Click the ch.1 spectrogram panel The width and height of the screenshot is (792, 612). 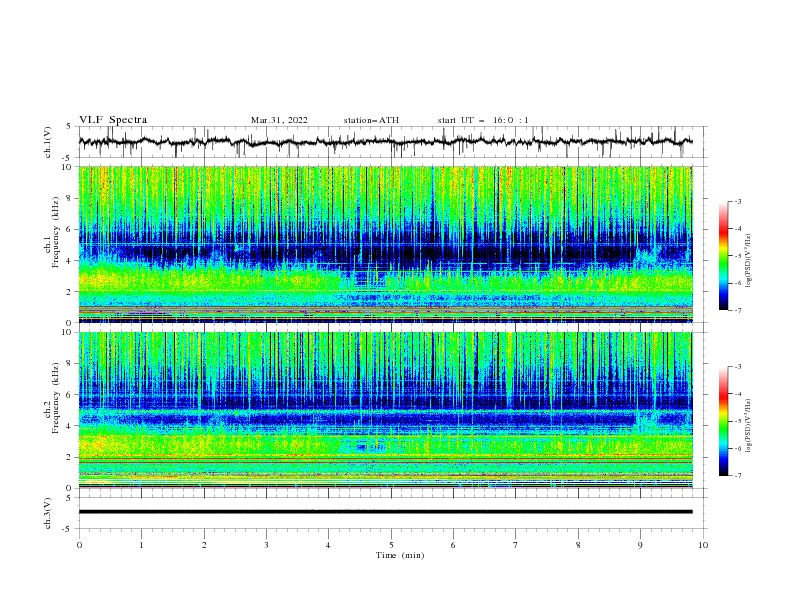point(385,244)
